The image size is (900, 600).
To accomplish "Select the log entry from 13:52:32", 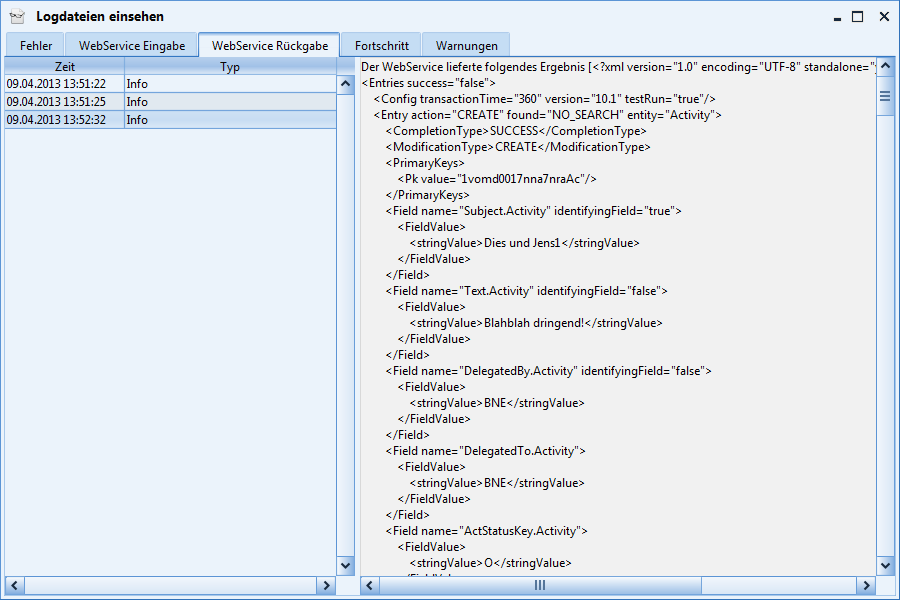I will [63, 120].
